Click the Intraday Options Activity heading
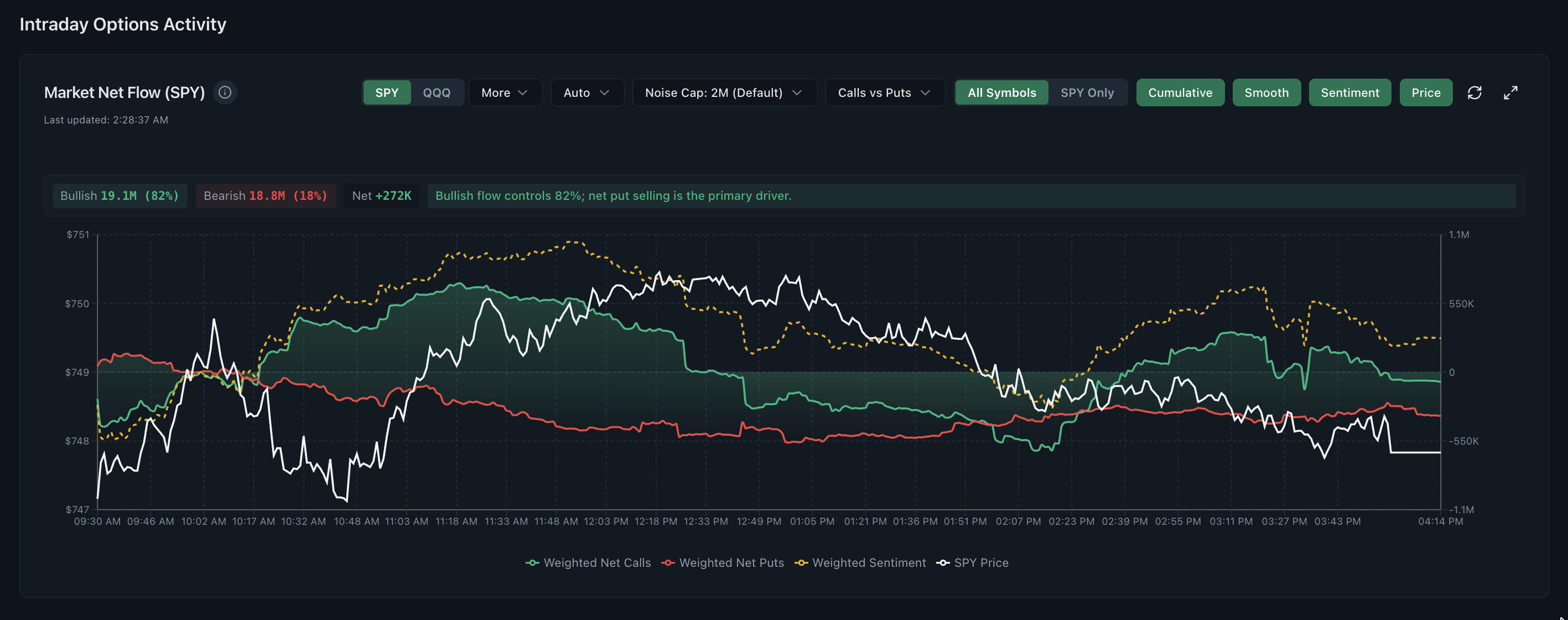 point(123,24)
